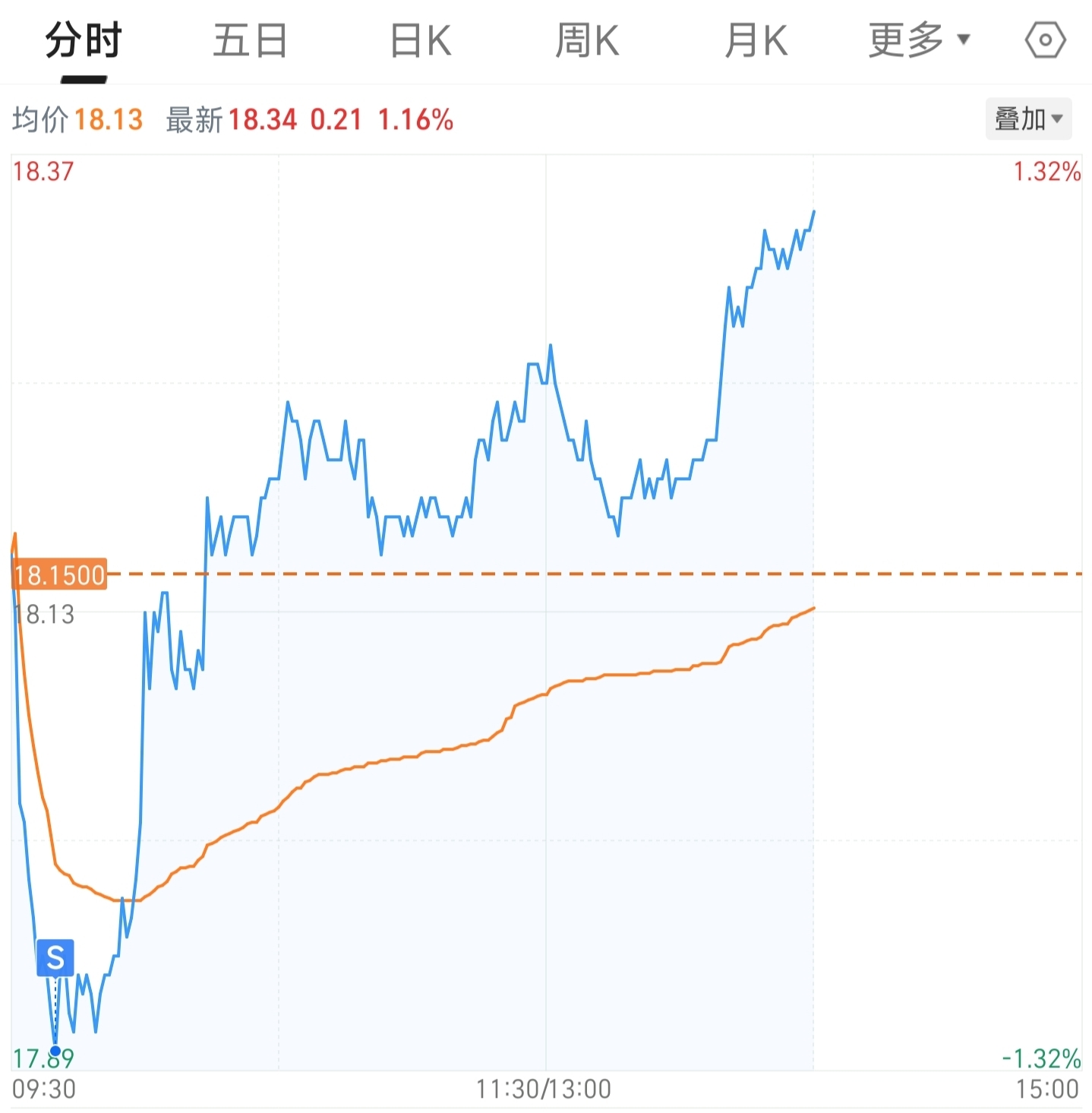Image resolution: width=1092 pixels, height=1113 pixels.
Task: Switch to 周K weekly chart
Action: 587,41
